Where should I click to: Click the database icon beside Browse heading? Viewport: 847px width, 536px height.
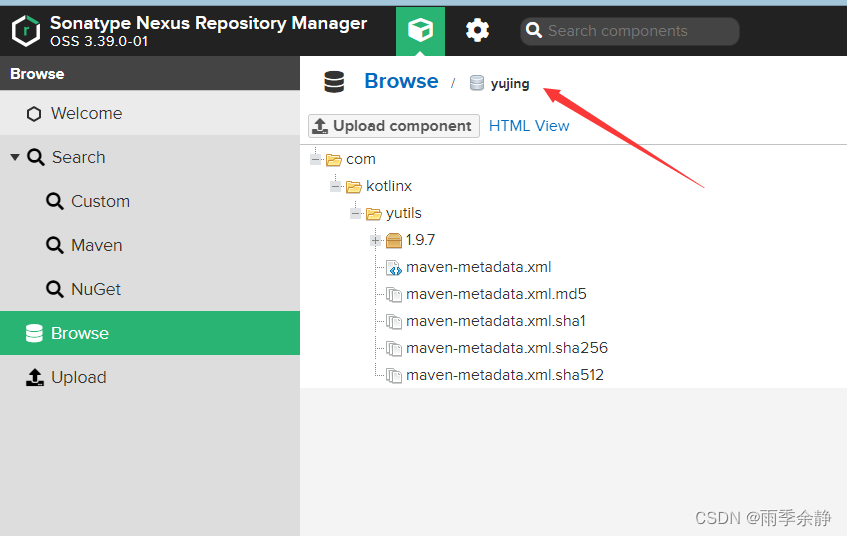coord(334,82)
